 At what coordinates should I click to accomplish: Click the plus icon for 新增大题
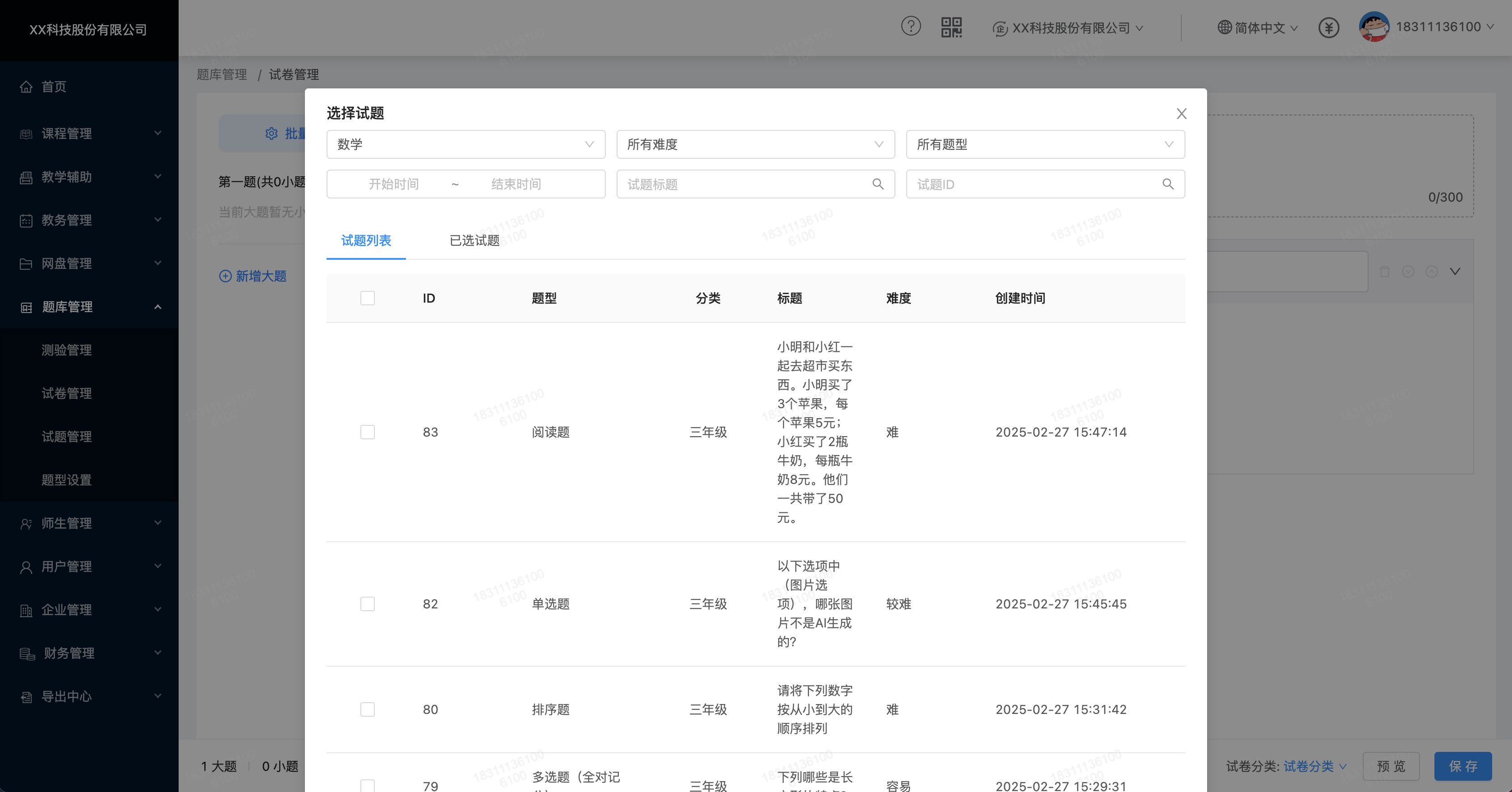(x=225, y=276)
